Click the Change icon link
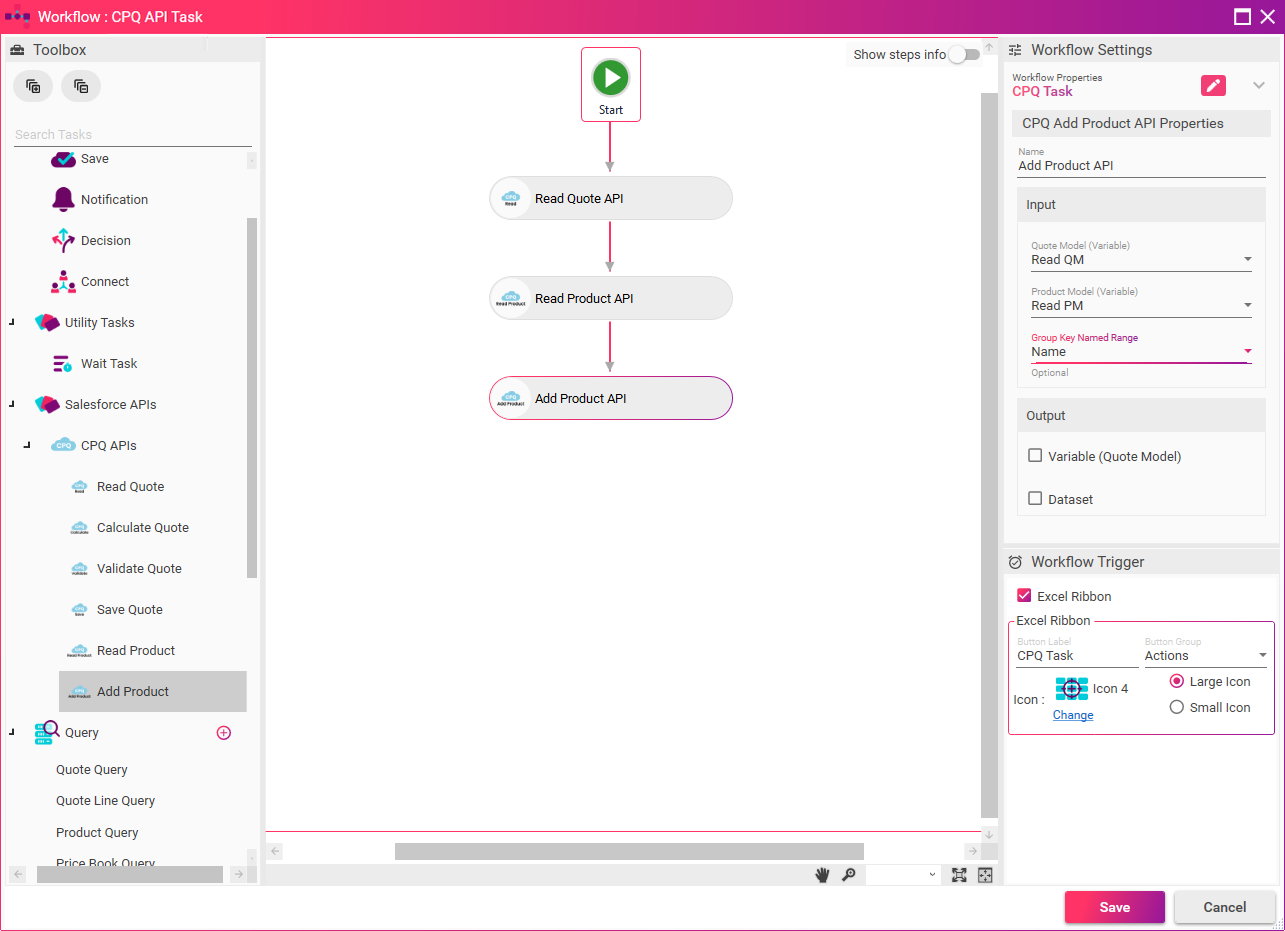The image size is (1285, 931). tap(1072, 715)
